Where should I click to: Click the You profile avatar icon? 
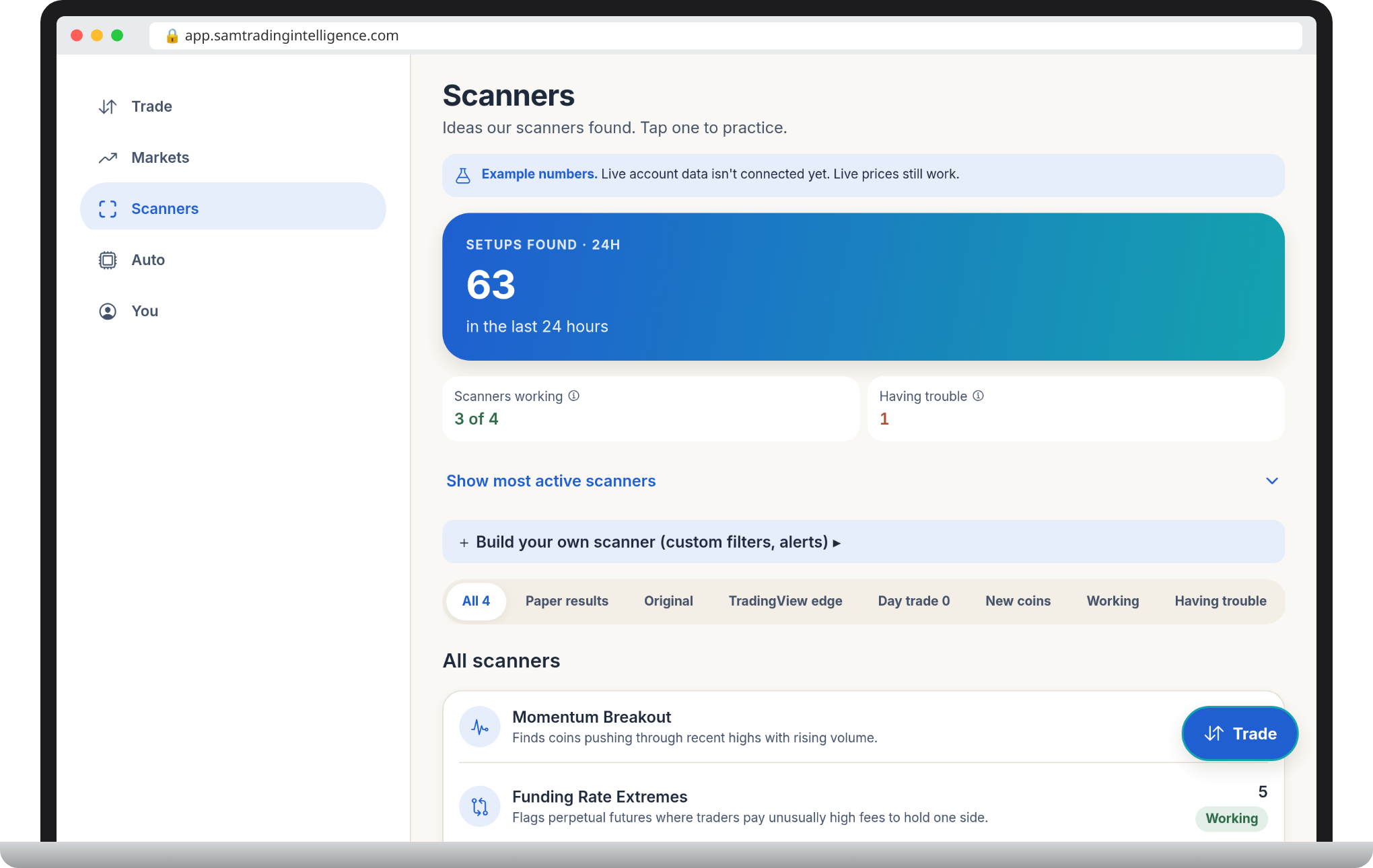point(108,311)
